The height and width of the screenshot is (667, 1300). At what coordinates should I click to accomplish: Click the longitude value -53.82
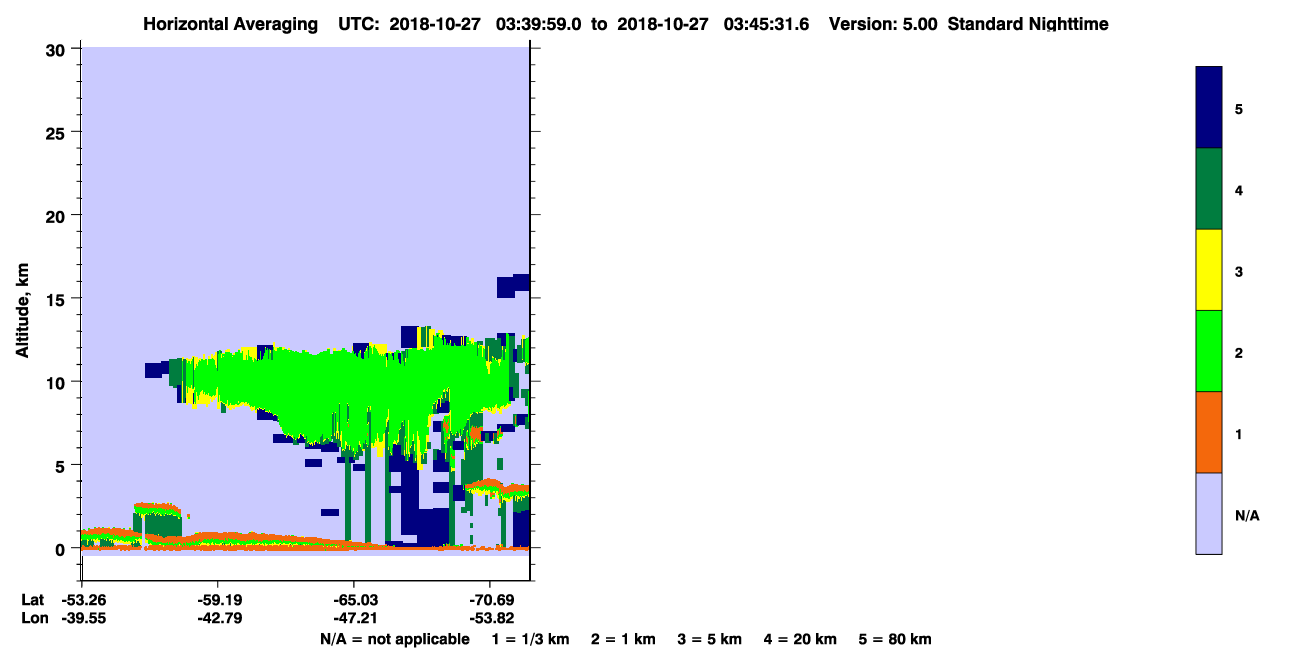tap(490, 618)
